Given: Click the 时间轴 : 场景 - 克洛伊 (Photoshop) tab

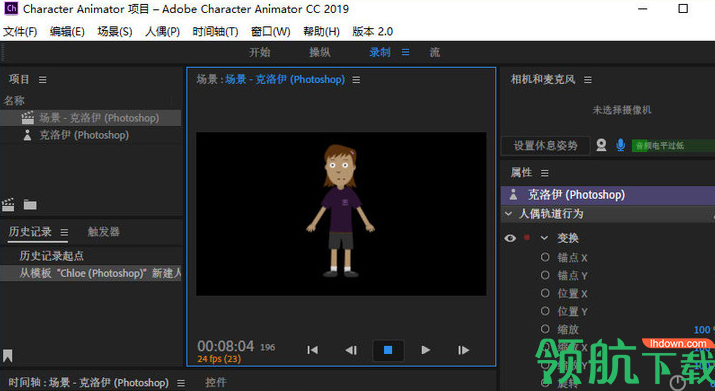Looking at the screenshot, I should pyautogui.click(x=88, y=382).
